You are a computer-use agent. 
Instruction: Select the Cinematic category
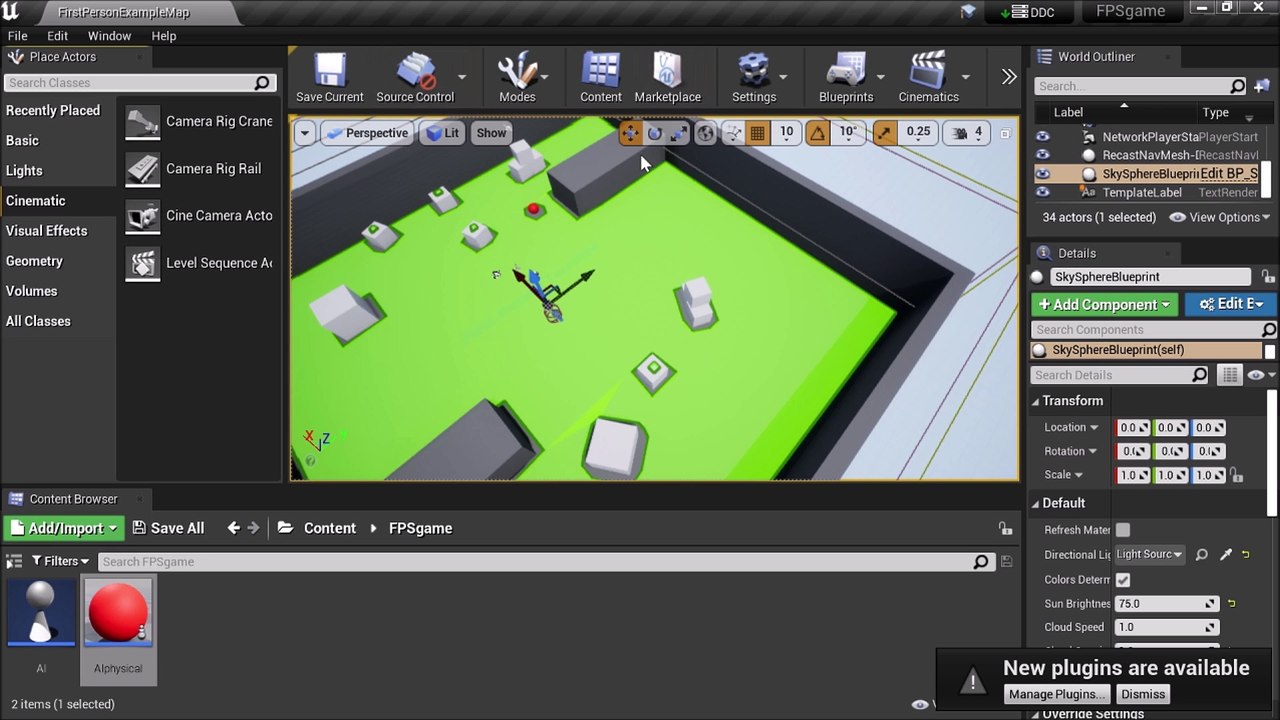(x=58, y=201)
